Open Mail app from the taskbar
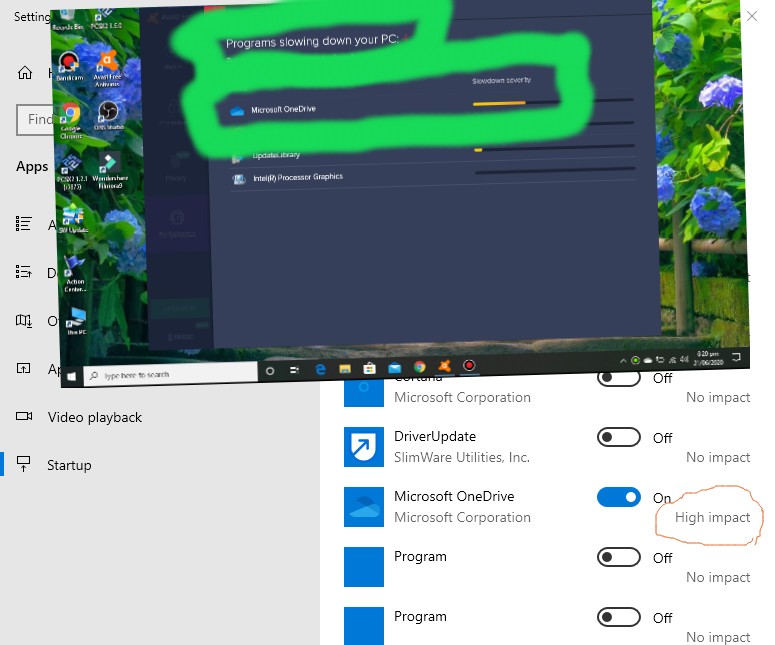 click(394, 368)
